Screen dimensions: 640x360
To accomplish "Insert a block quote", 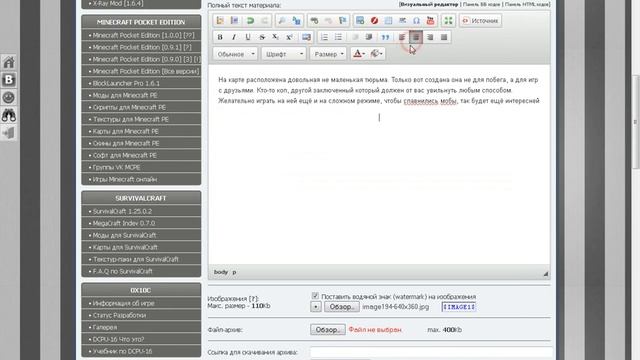I will tap(385, 37).
